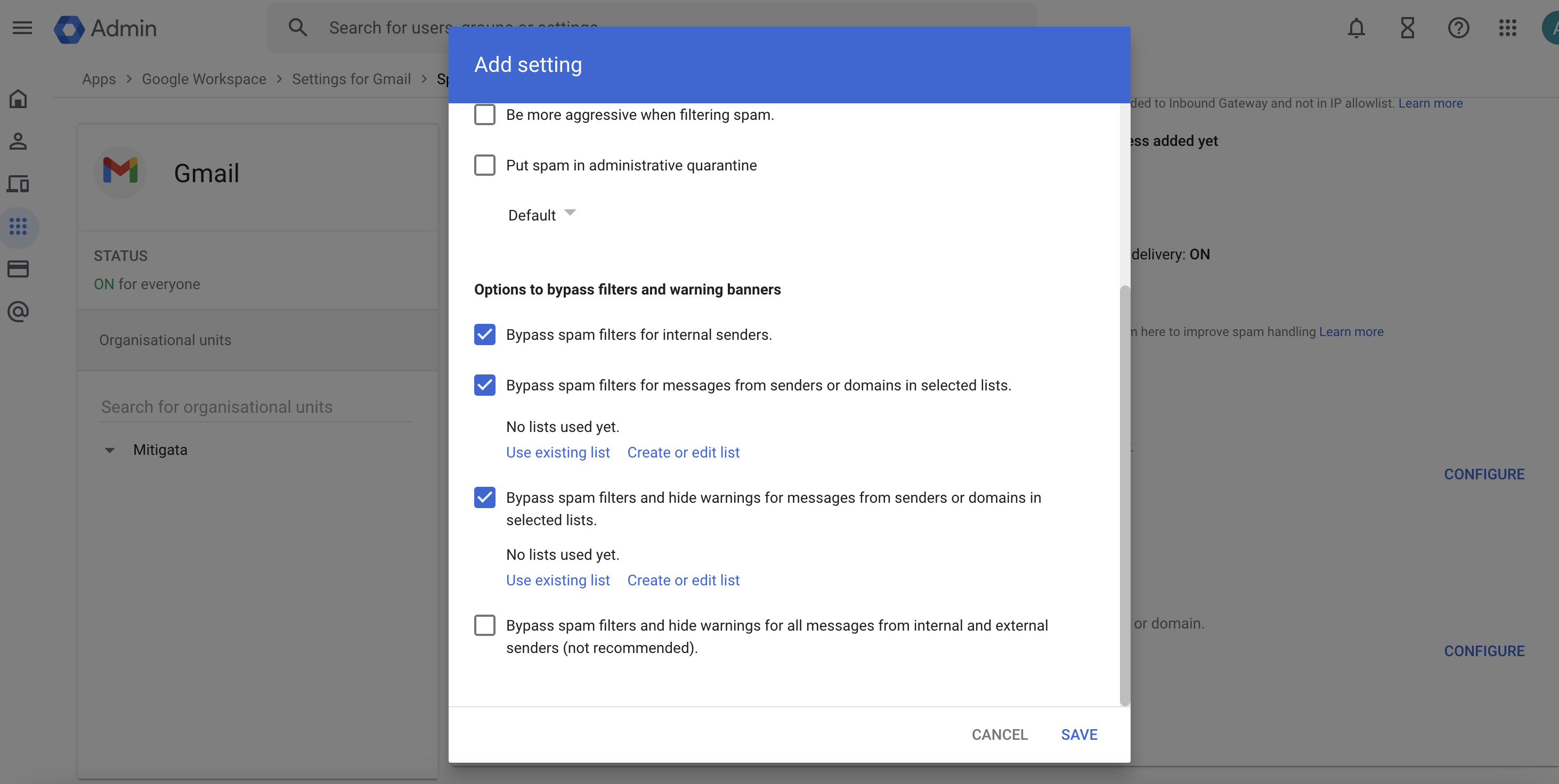This screenshot has height=784, width=1559.
Task: Click 'Use existing list' for bypass spam filters
Action: tap(557, 452)
